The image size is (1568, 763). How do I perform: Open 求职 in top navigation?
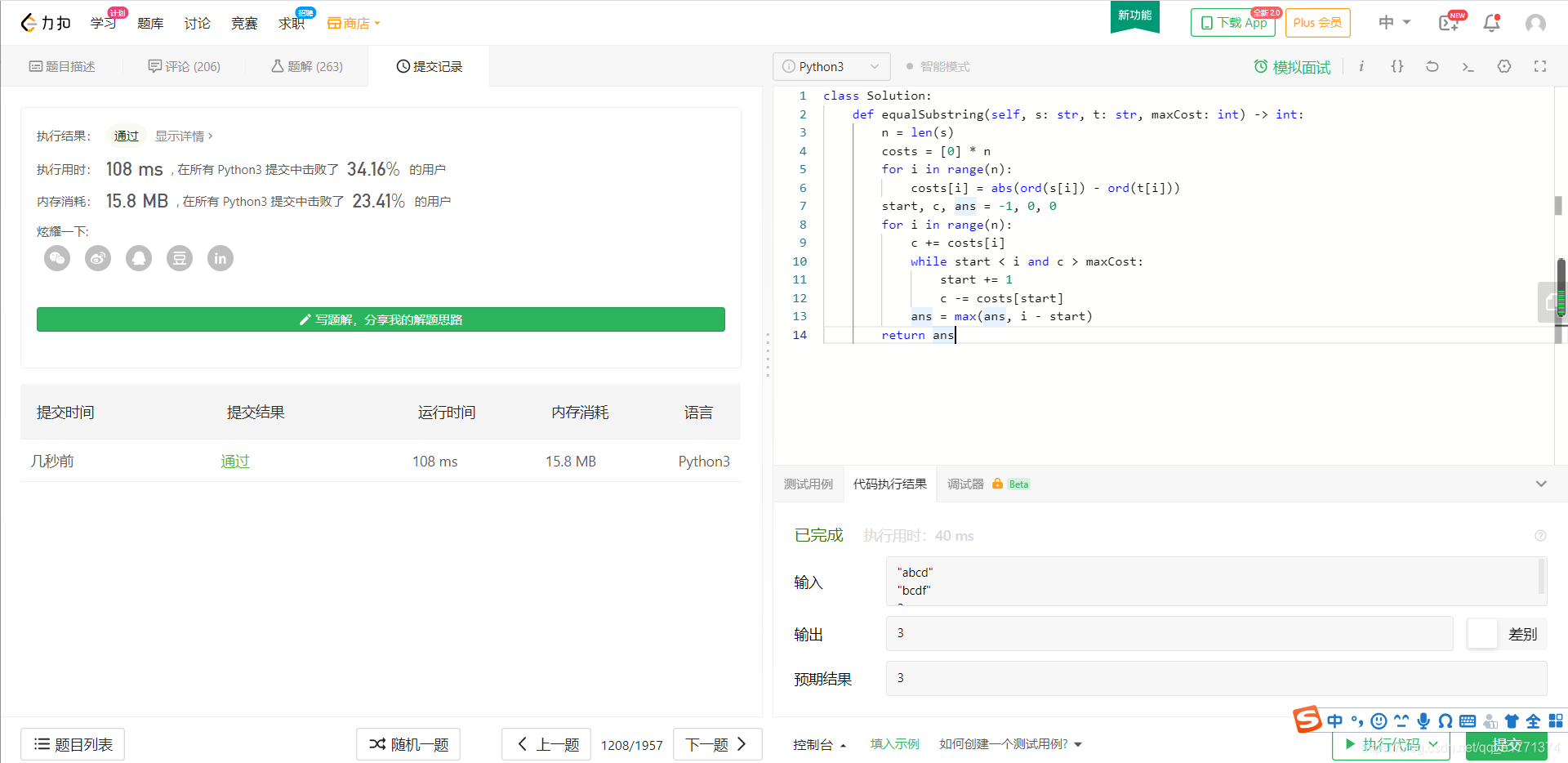[291, 23]
